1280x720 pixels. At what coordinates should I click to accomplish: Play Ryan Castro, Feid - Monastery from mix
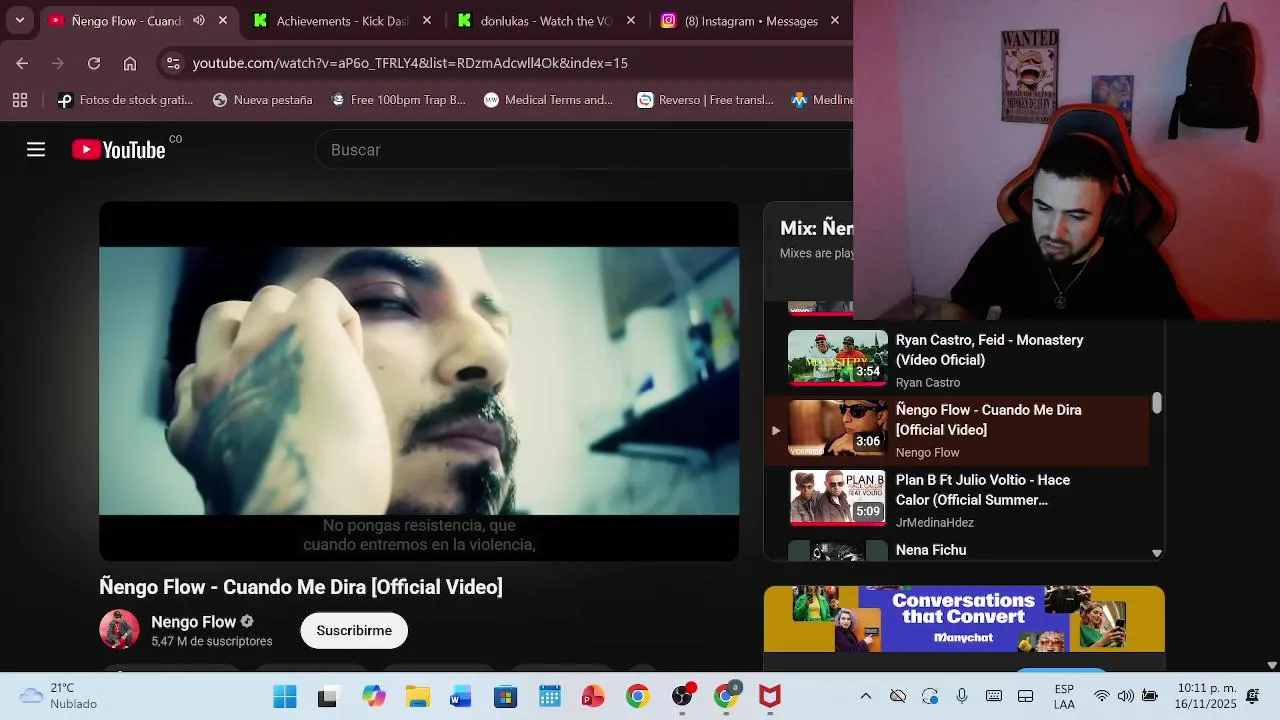click(x=989, y=350)
